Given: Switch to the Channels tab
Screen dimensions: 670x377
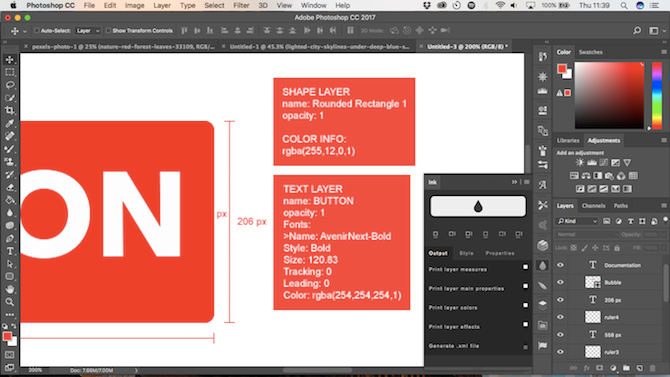Looking at the screenshot, I should coord(593,206).
